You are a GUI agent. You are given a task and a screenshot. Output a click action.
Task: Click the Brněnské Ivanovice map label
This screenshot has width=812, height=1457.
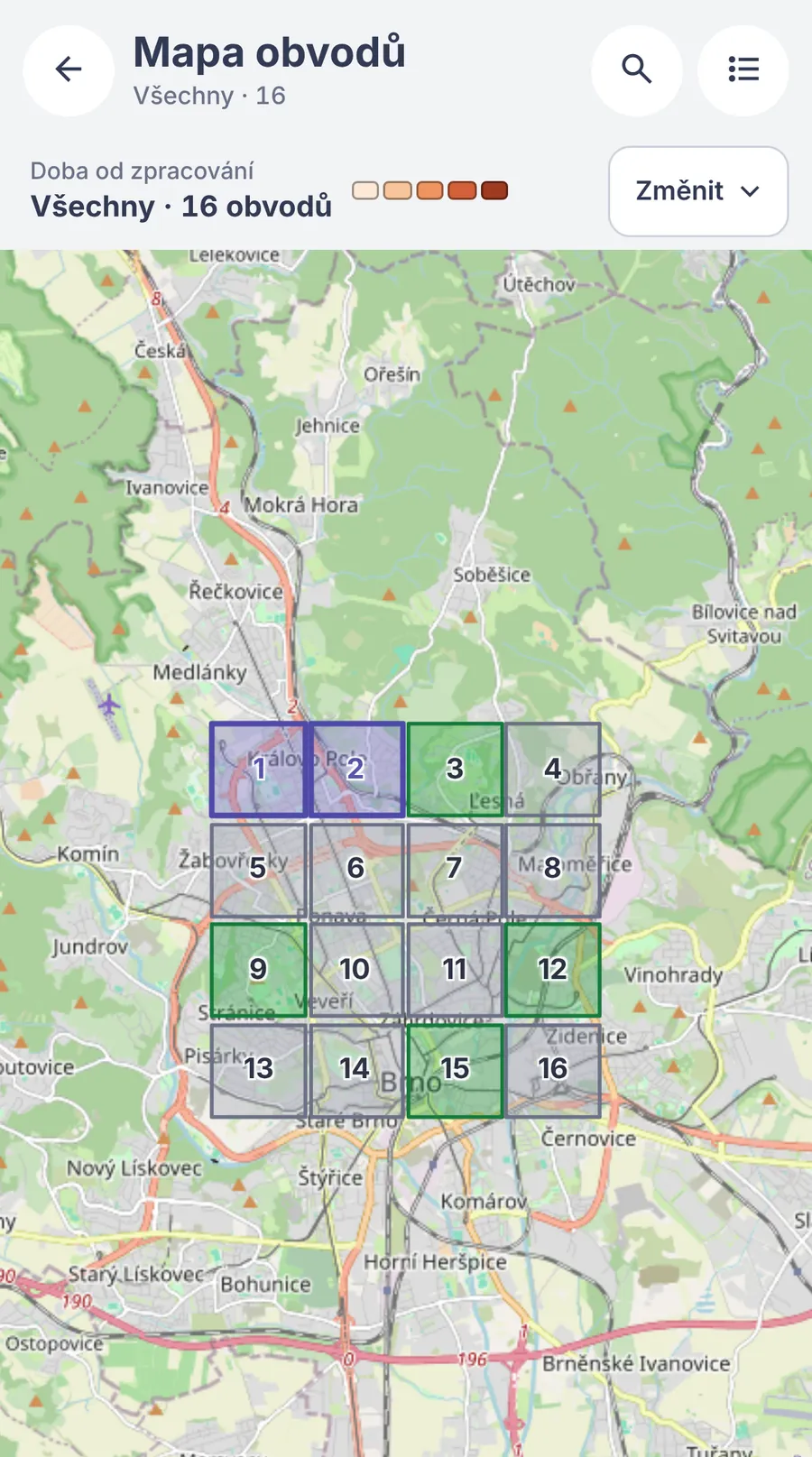[x=636, y=1364]
